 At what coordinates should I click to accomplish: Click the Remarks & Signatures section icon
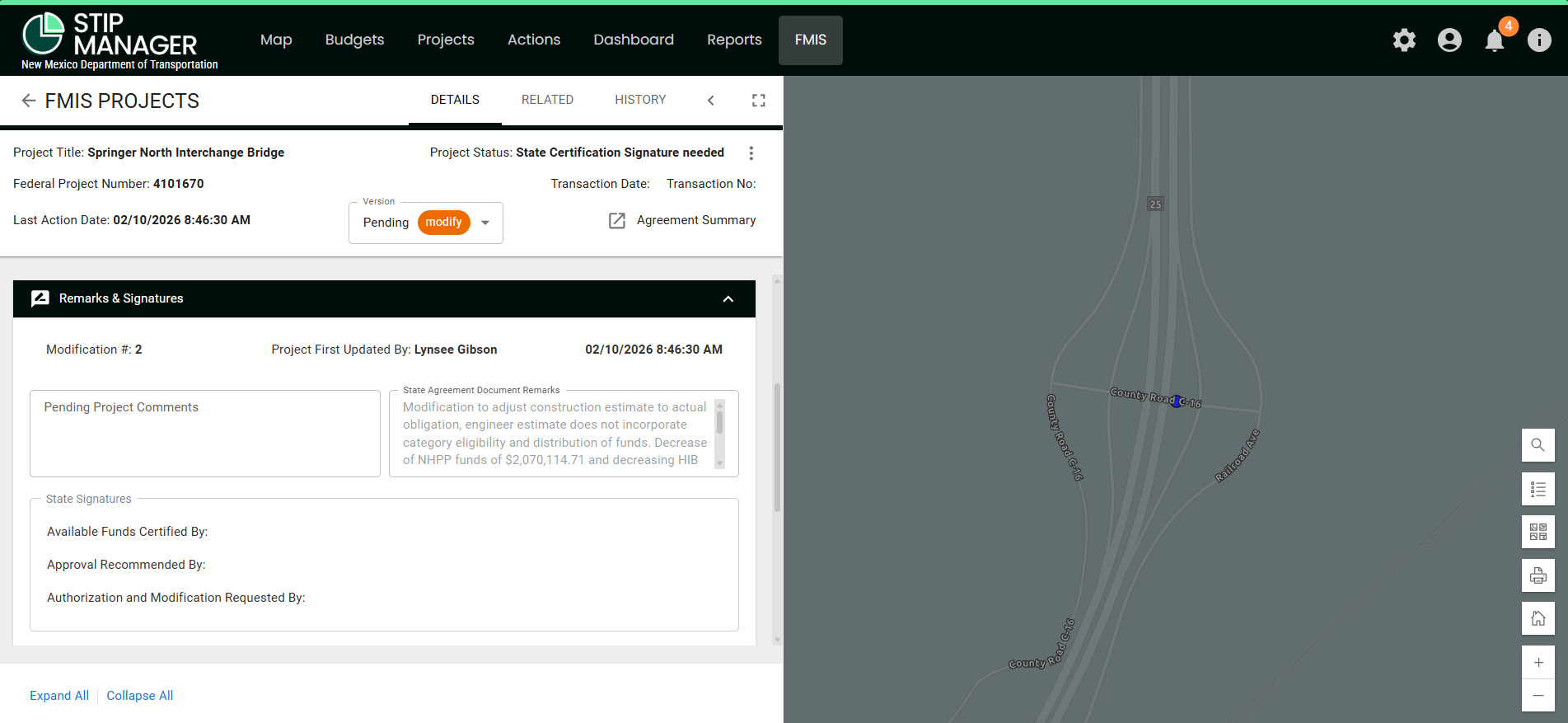40,298
